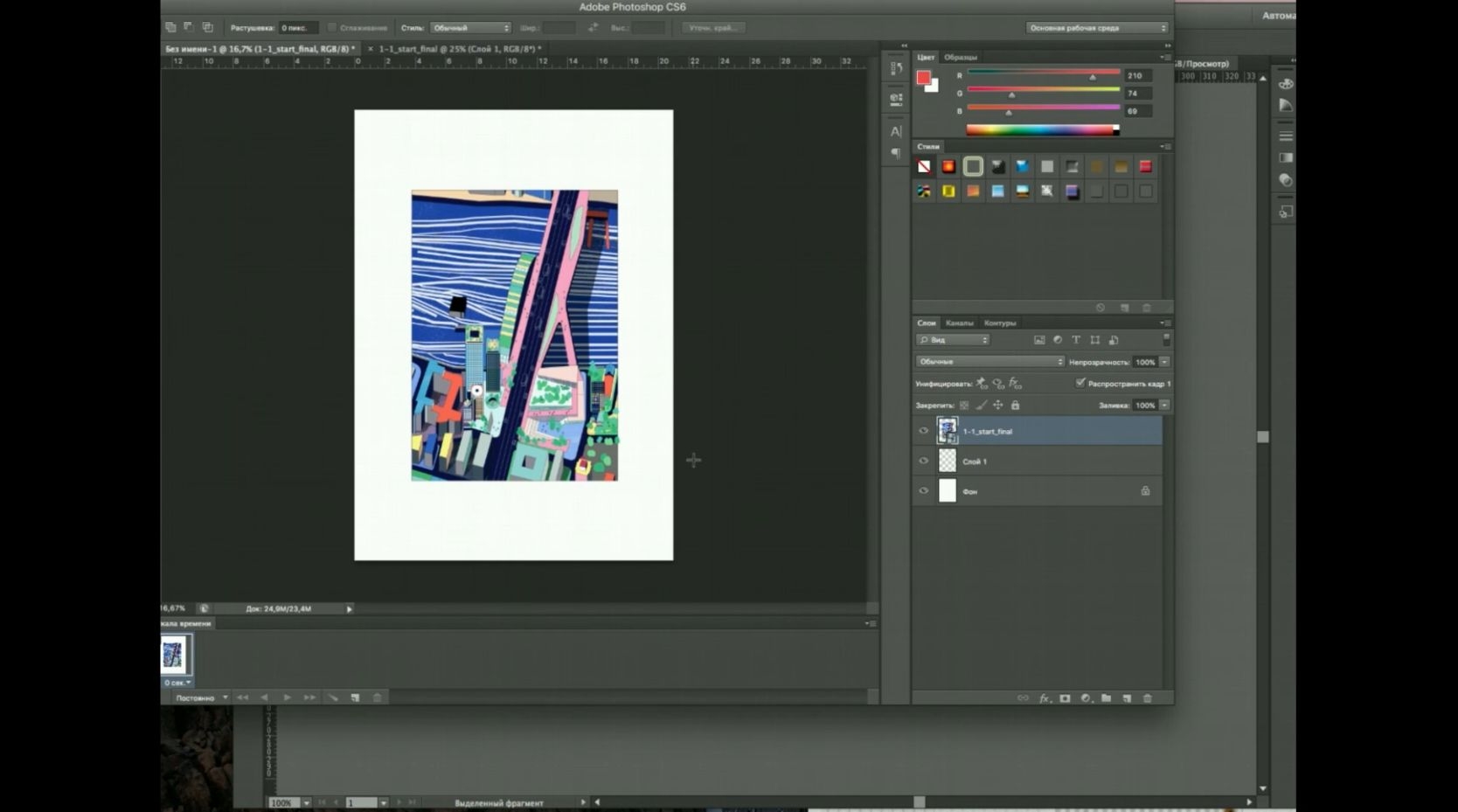This screenshot has height=812, width=1458.
Task: Switch to the 1-1_start_final @ 25% document tab
Action: [460, 49]
